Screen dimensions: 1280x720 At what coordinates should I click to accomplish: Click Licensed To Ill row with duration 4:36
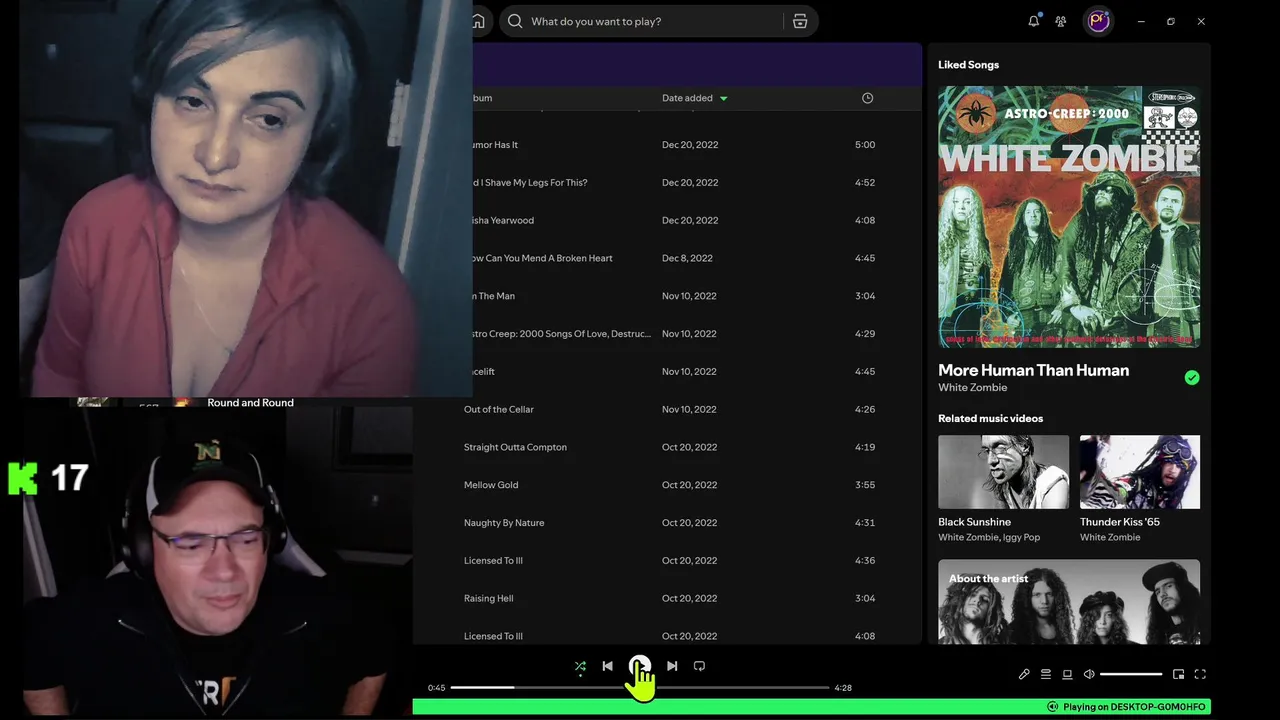click(x=668, y=561)
